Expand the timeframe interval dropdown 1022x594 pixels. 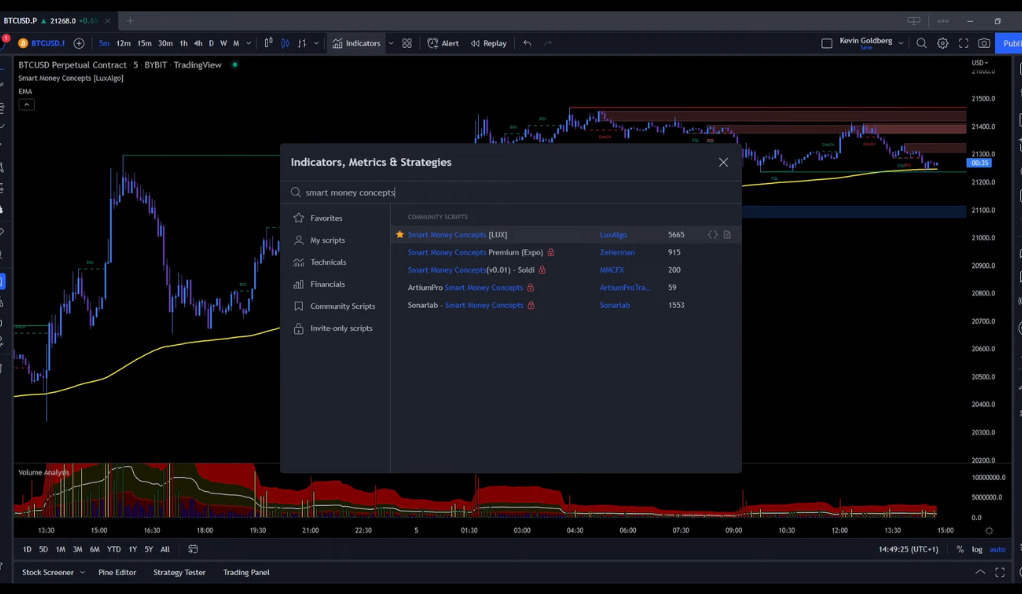point(248,43)
